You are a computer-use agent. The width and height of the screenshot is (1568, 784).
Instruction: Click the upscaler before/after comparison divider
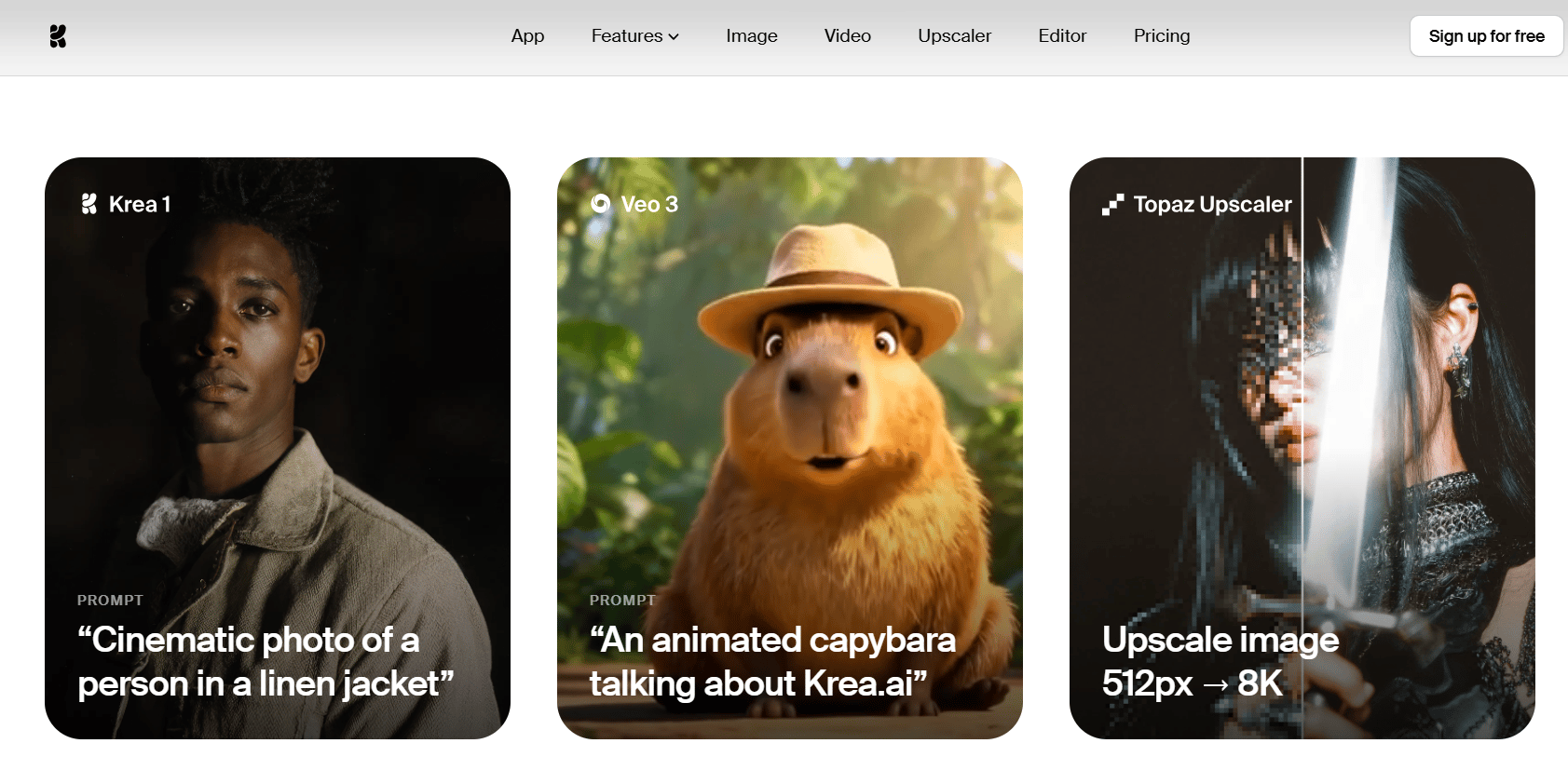[x=1302, y=448]
